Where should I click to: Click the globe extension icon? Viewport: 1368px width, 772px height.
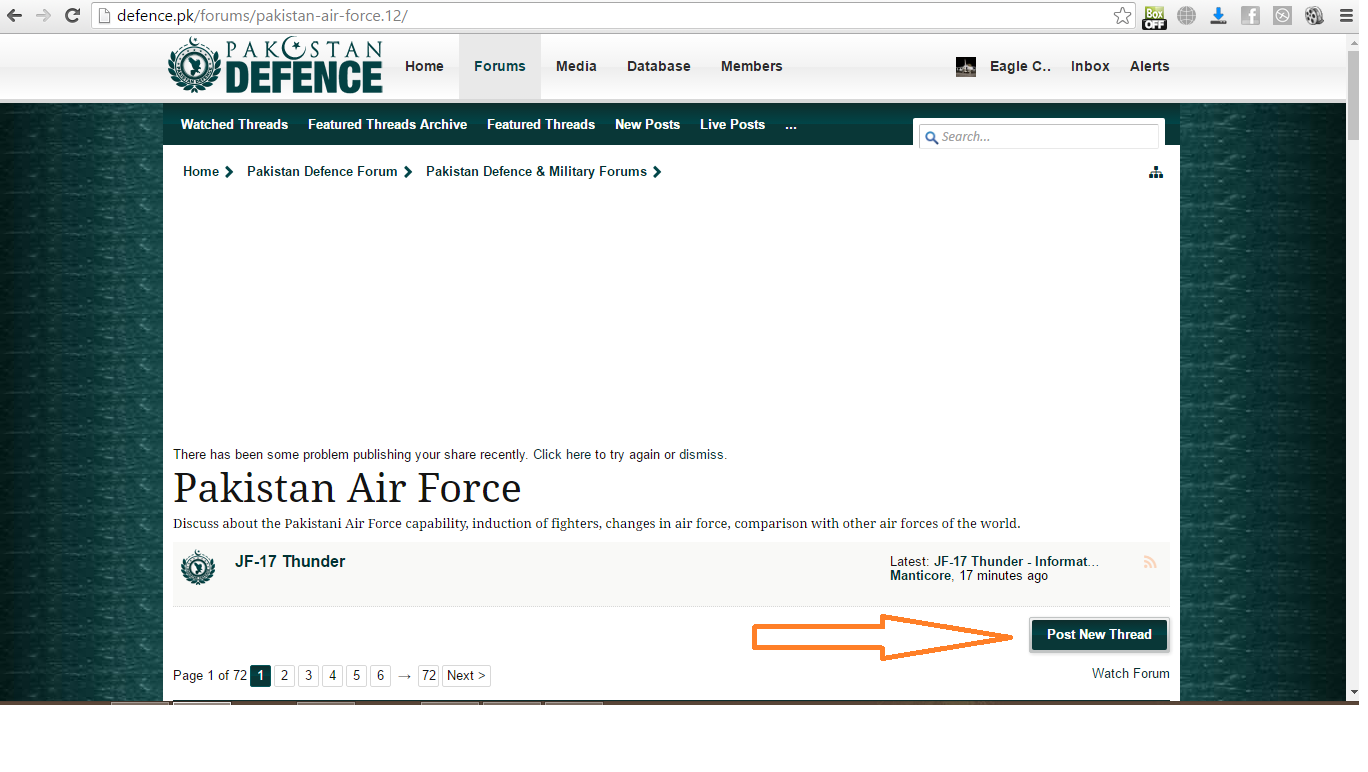coord(1186,16)
